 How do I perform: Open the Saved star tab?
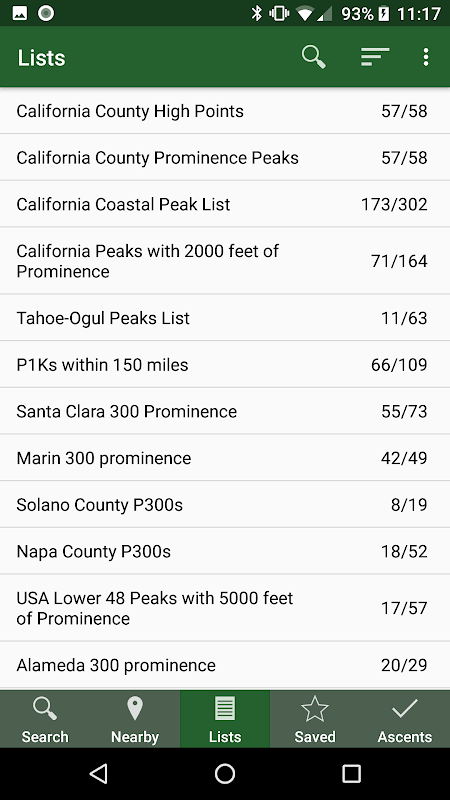pyautogui.click(x=315, y=719)
